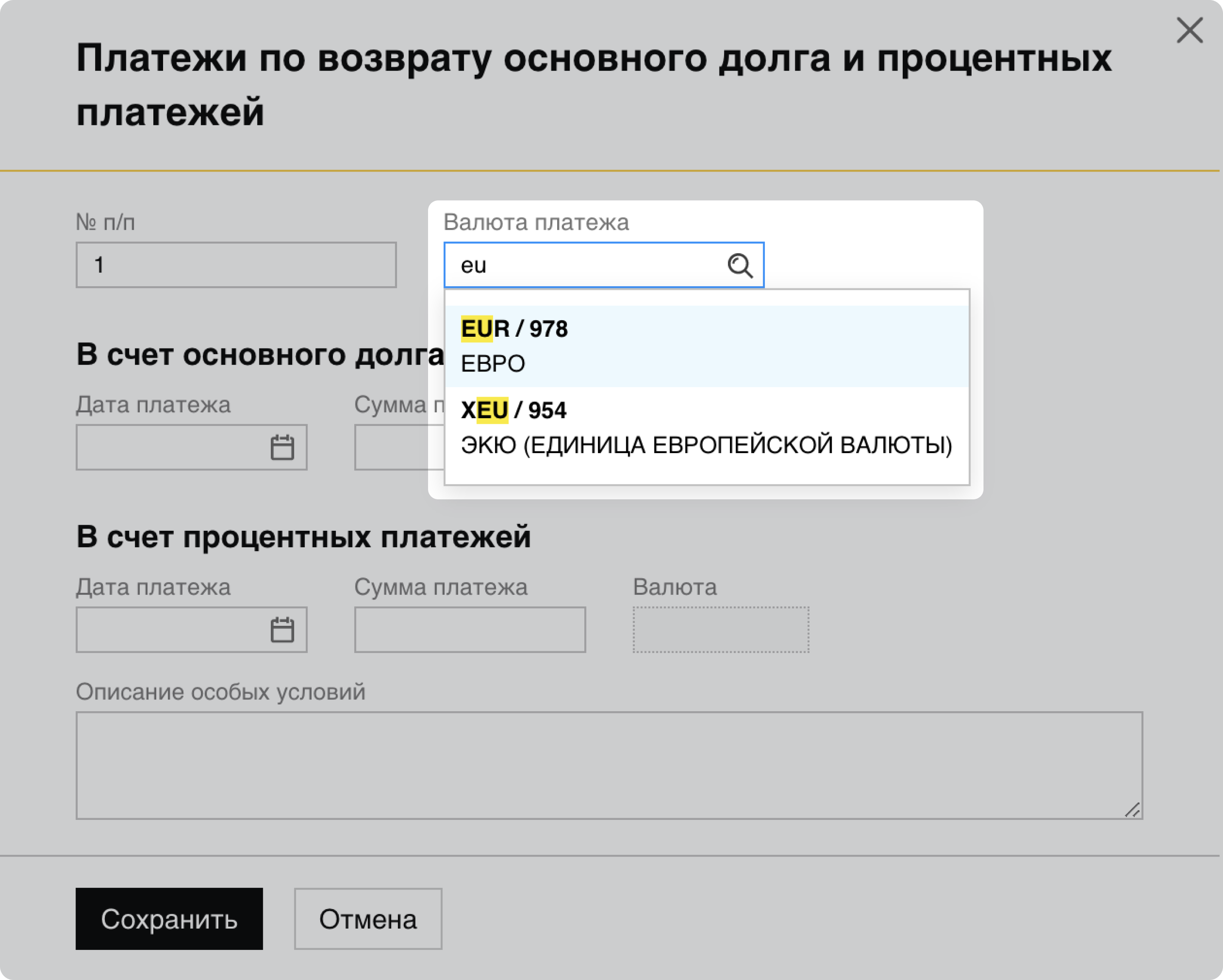Click interest payments Сумма платежа field
Viewport: 1223px width, 980px height.
click(470, 630)
